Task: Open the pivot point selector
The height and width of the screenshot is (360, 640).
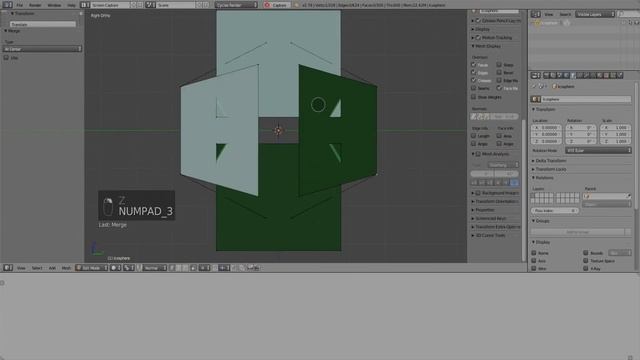Action: point(129,268)
